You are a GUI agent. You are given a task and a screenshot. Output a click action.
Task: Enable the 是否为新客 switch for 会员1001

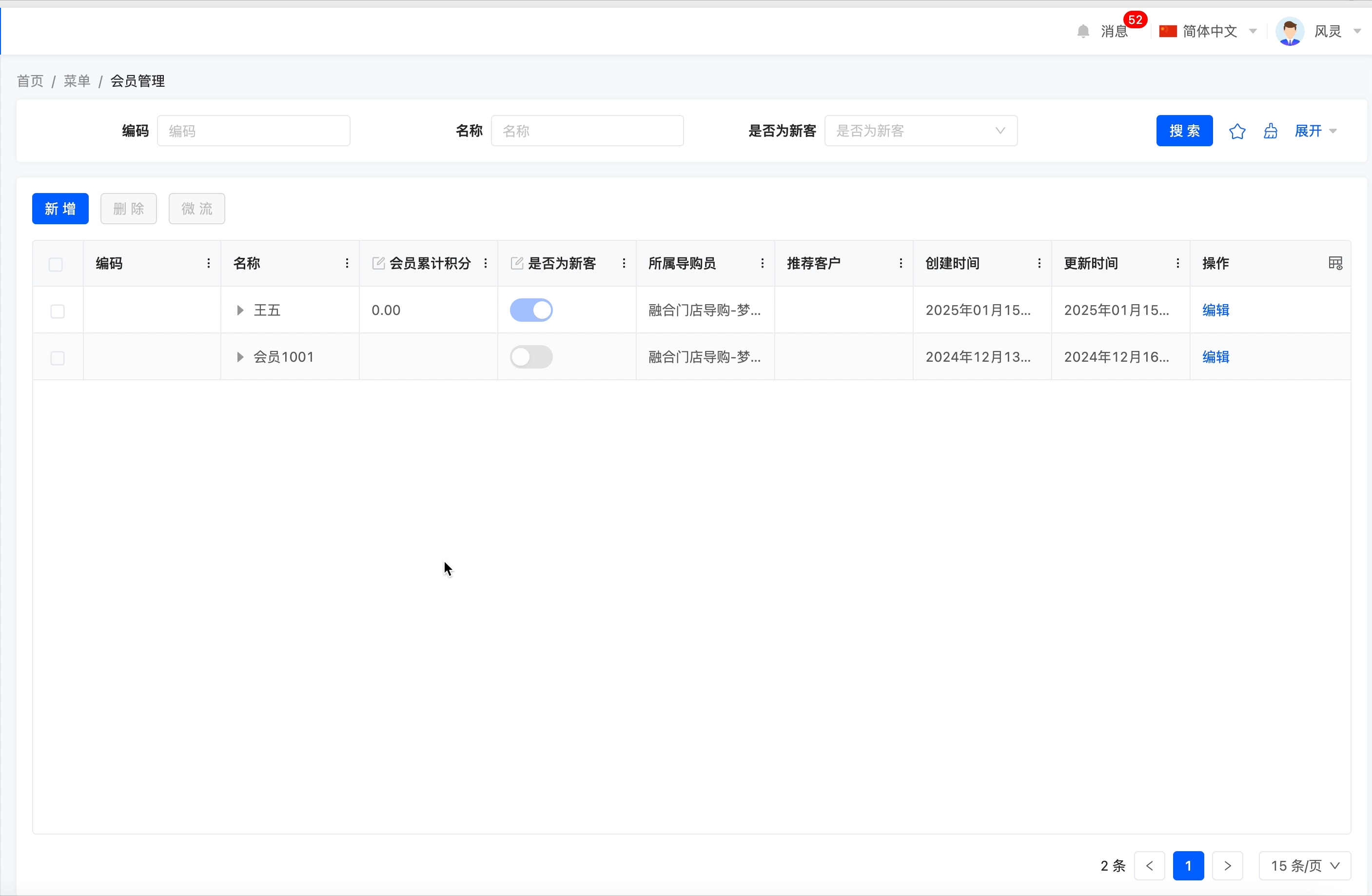coord(531,357)
